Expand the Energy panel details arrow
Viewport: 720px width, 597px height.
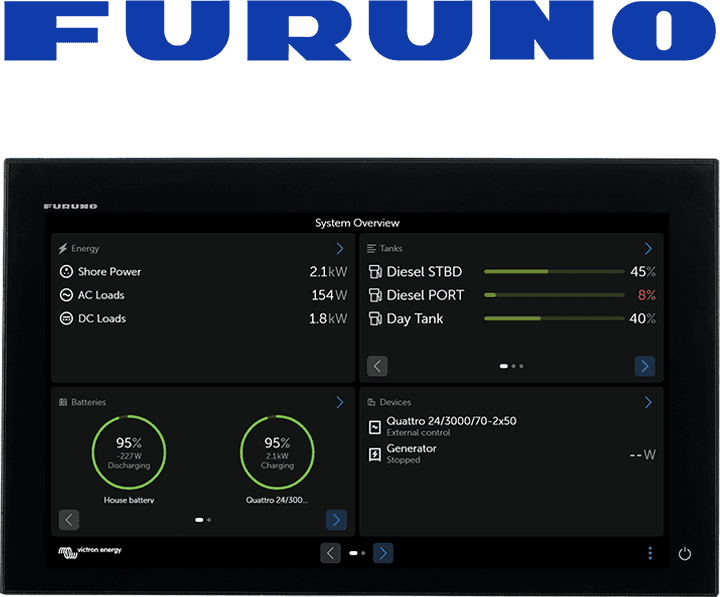pos(340,248)
